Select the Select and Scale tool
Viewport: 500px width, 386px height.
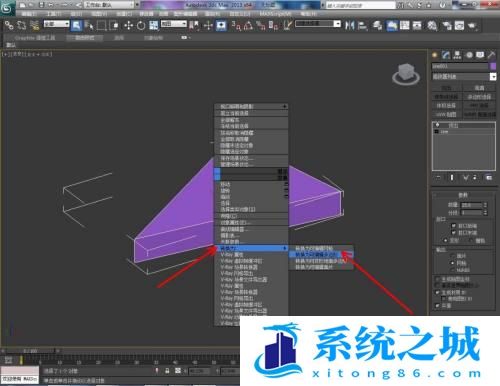(154, 25)
